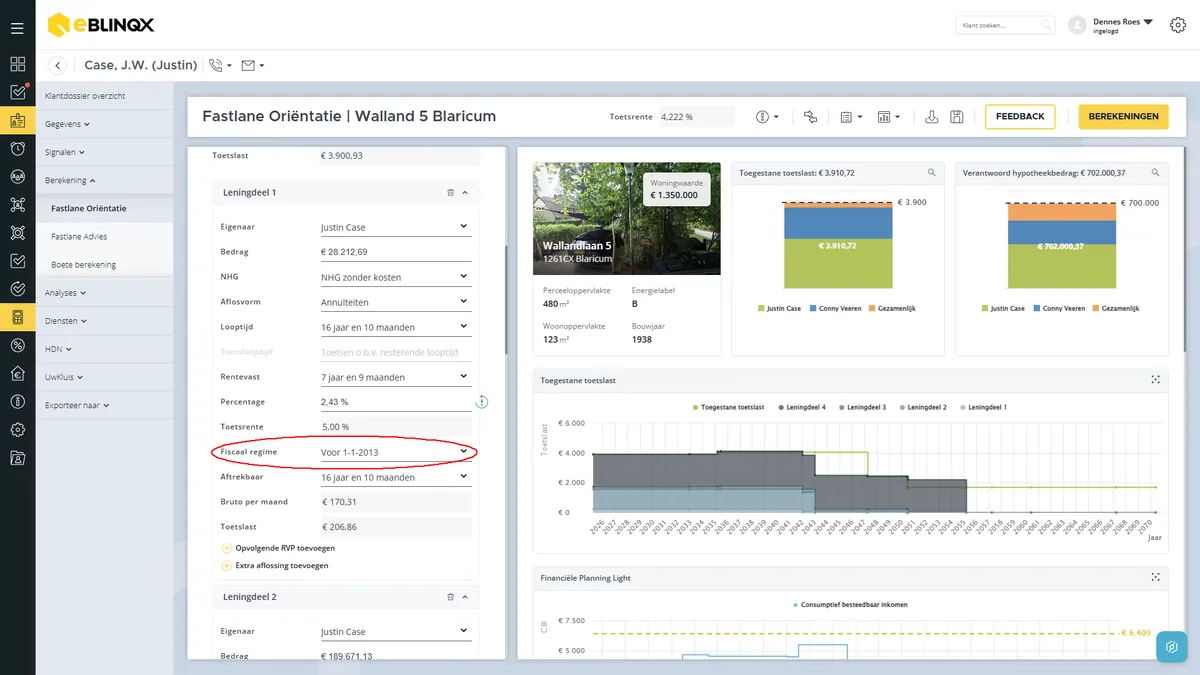Click the Wallandlaan 5 house photo

click(627, 219)
